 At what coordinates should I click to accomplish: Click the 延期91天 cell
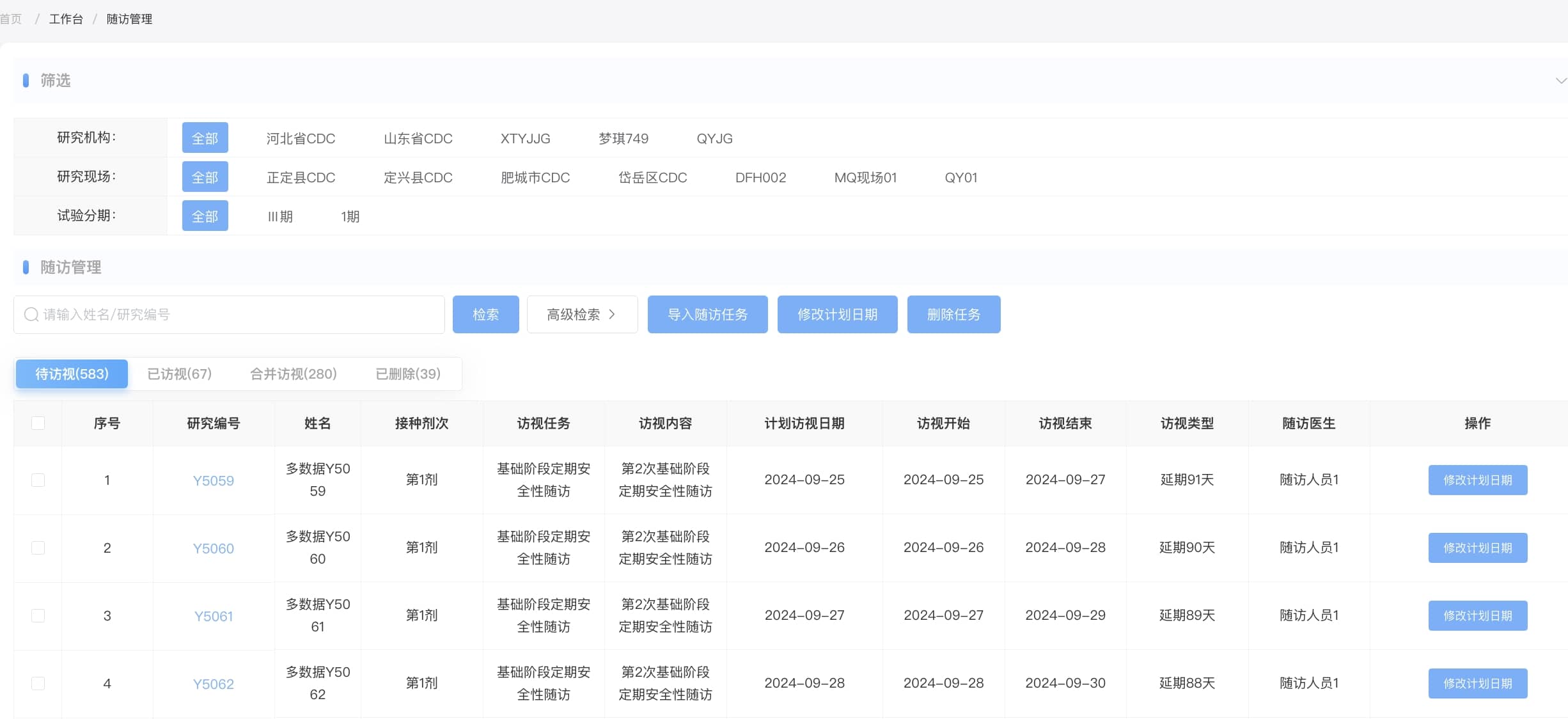click(x=1188, y=480)
